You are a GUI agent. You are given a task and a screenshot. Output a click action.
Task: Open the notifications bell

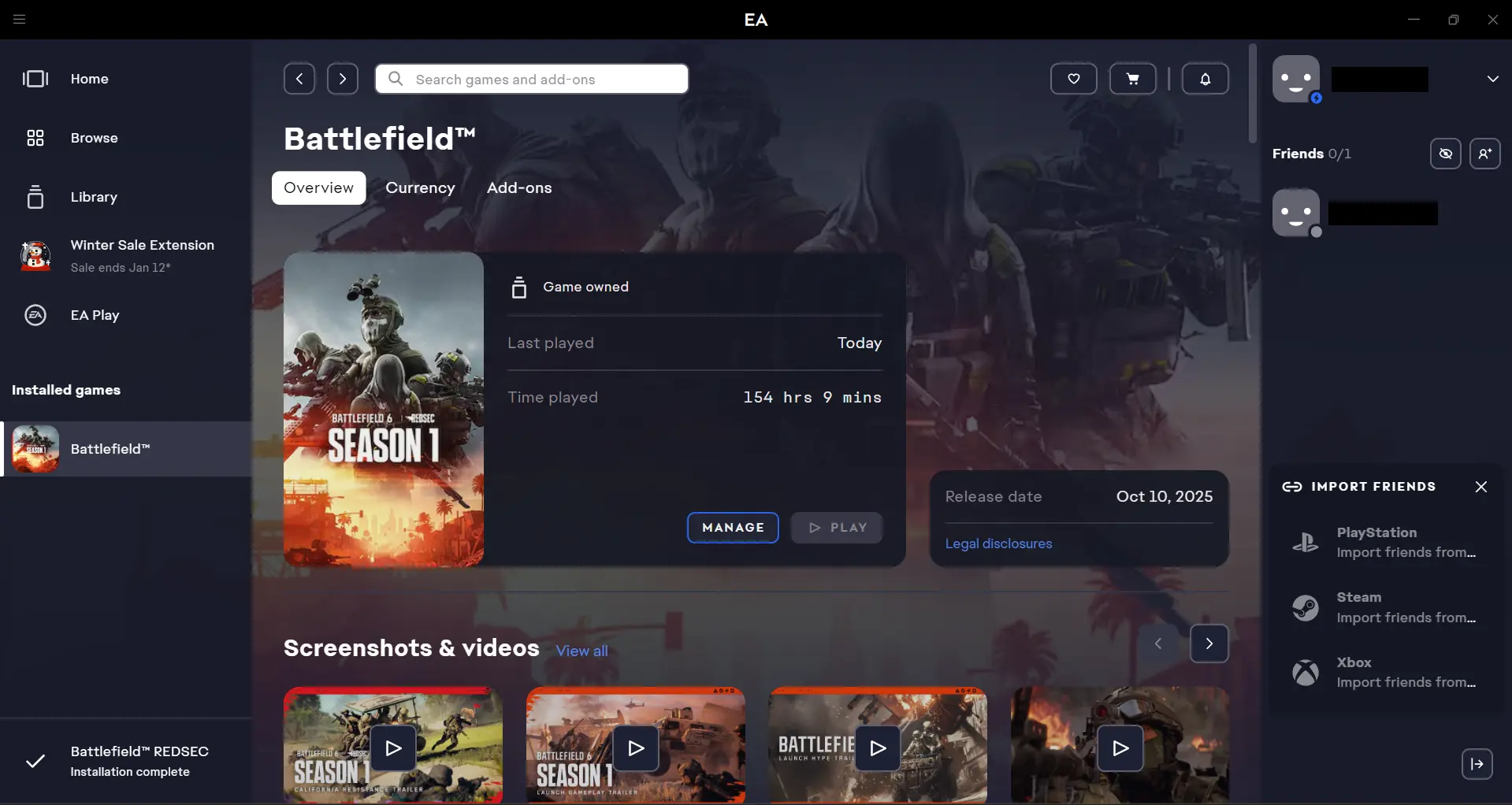(1205, 79)
